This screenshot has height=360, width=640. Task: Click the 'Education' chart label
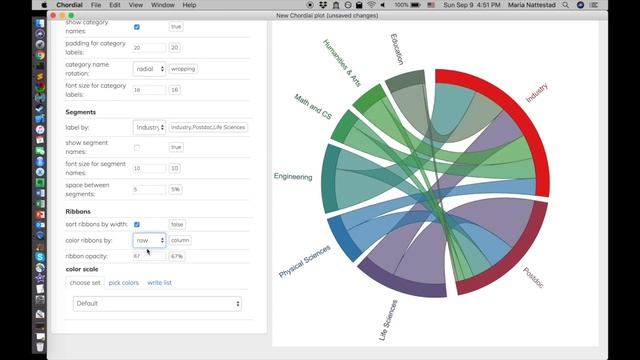[x=397, y=49]
